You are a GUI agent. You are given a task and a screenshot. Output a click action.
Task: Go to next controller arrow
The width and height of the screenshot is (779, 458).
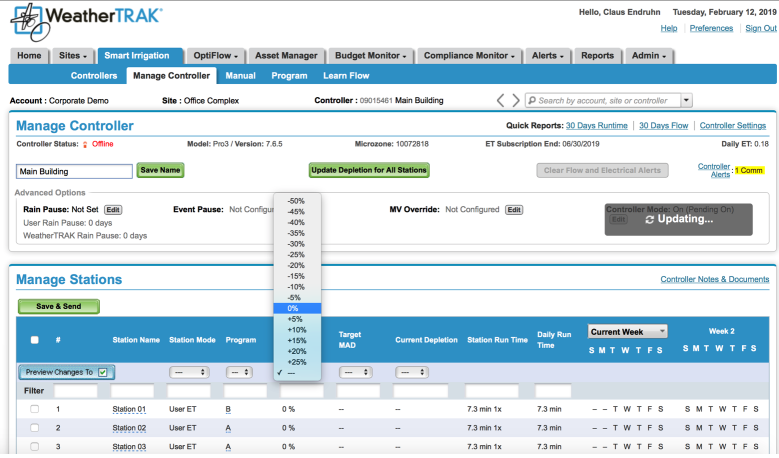click(x=516, y=100)
